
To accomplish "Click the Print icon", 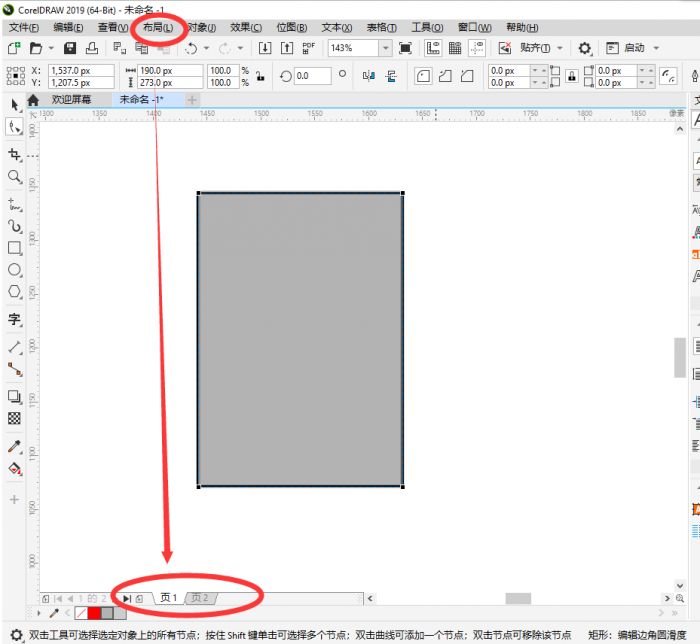I will [92, 48].
